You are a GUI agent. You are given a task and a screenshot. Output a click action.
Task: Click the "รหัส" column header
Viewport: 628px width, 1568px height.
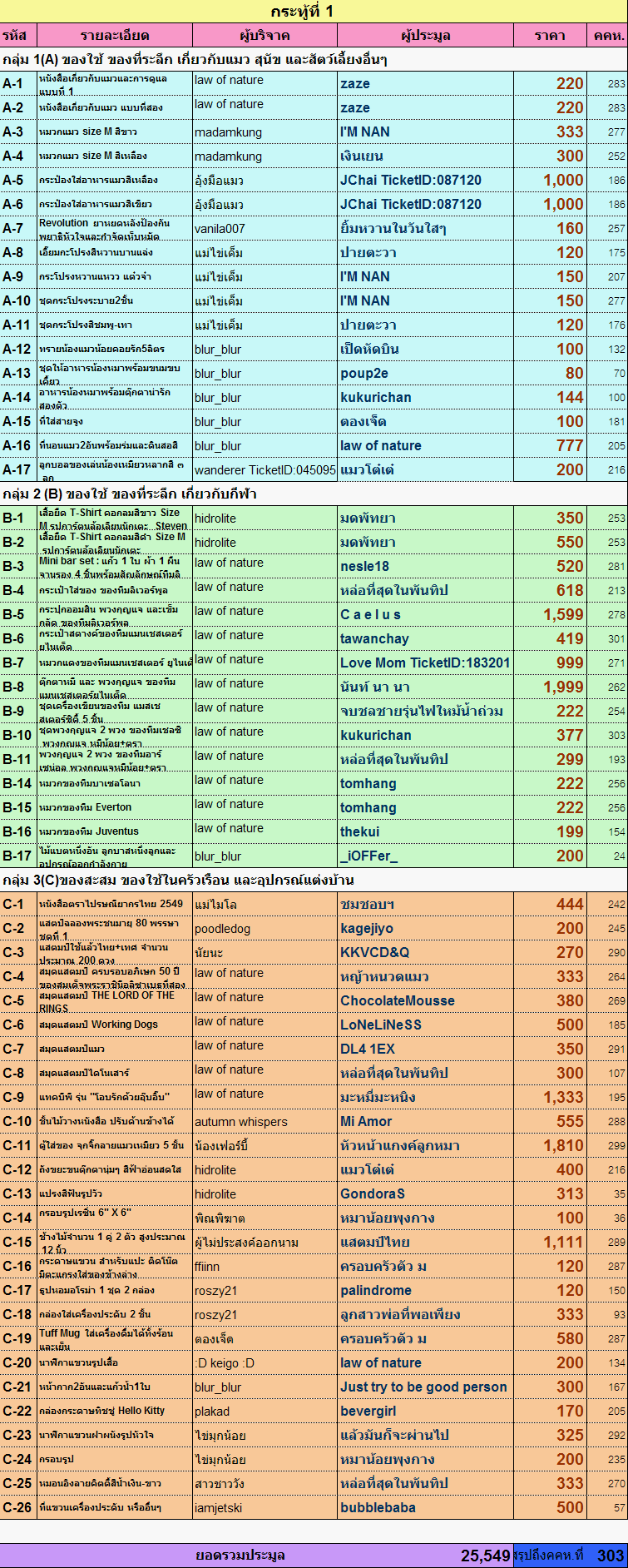coord(17,36)
